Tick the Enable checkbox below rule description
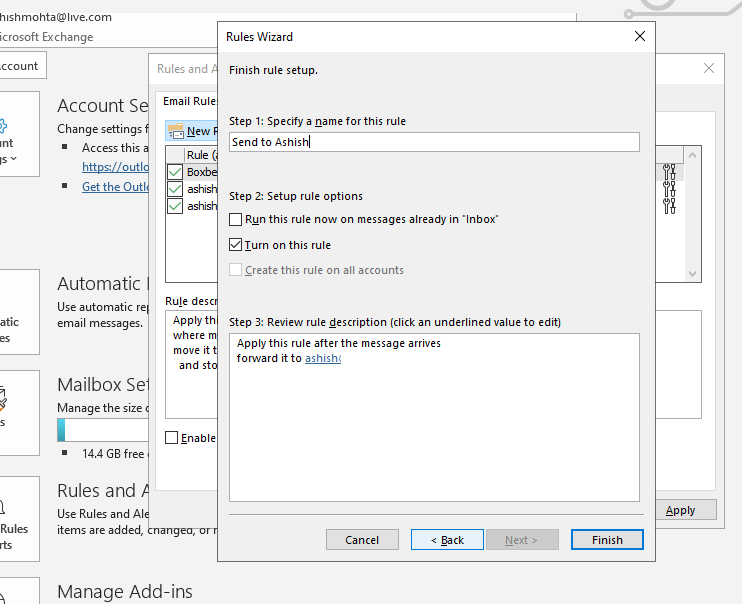 coord(171,438)
